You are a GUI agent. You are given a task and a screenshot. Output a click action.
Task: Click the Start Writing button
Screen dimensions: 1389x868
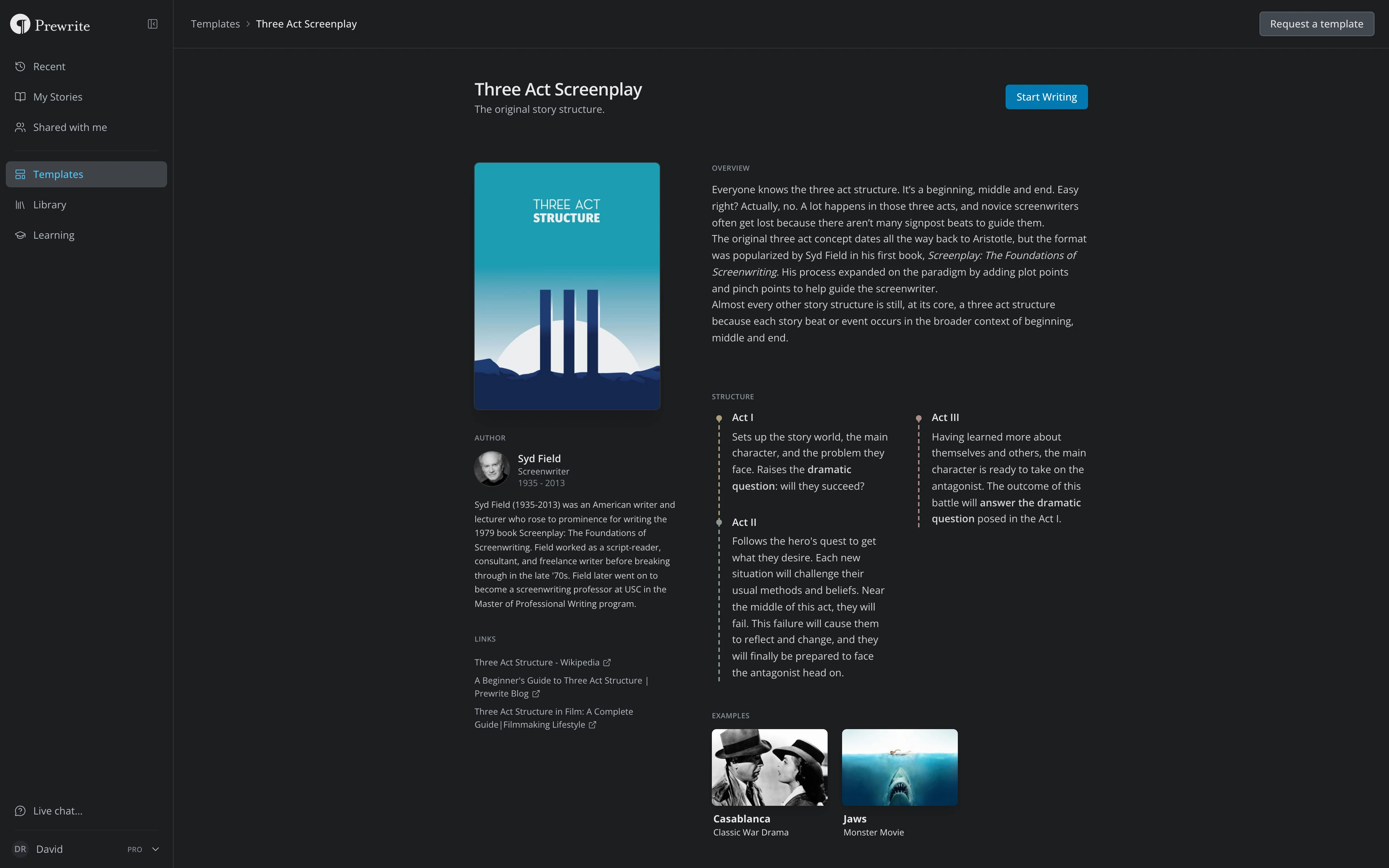coord(1046,97)
